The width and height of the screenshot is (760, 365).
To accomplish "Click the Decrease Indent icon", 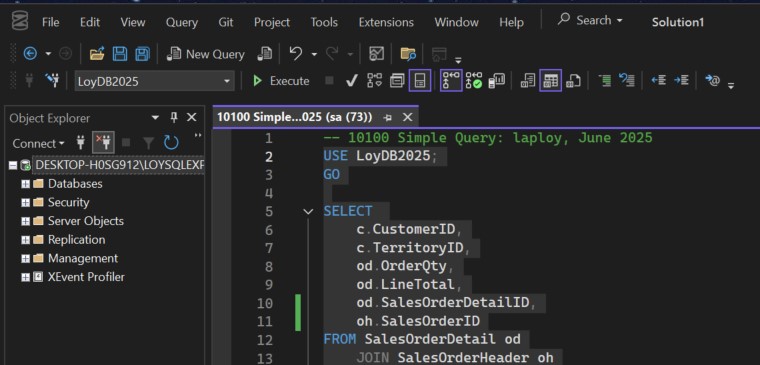I will pyautogui.click(x=658, y=80).
